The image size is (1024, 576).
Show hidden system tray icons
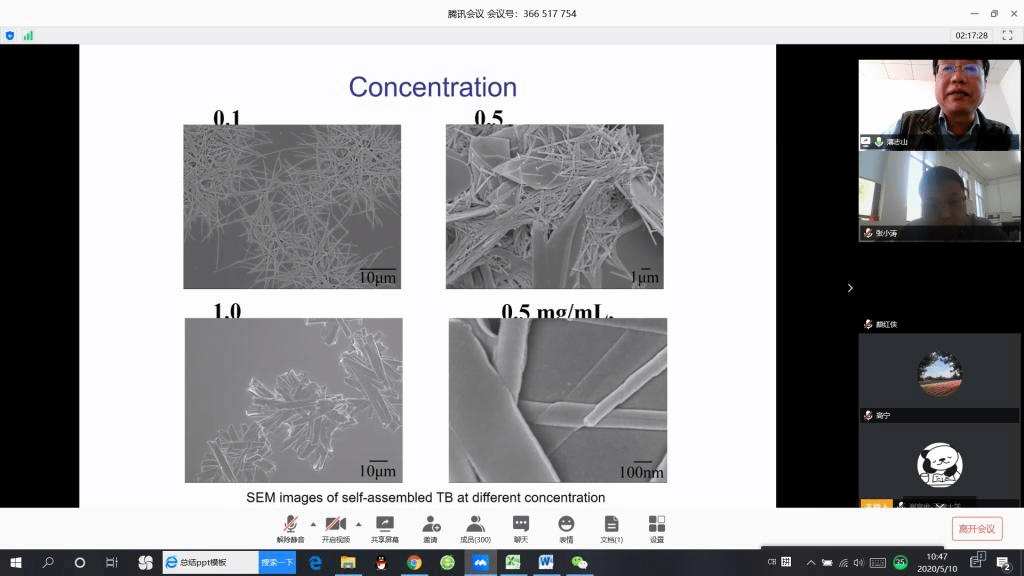(x=810, y=563)
